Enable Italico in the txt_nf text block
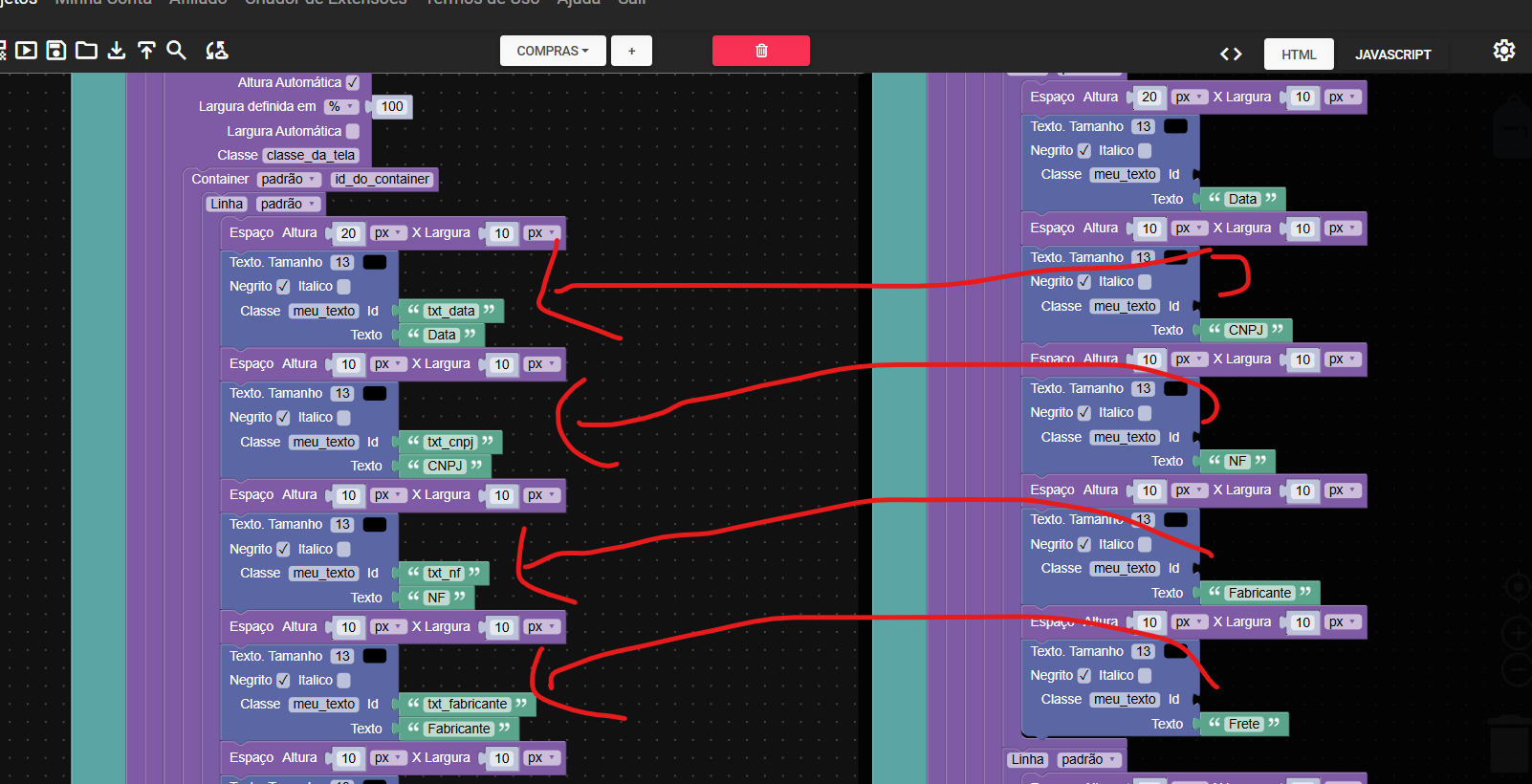 [344, 550]
